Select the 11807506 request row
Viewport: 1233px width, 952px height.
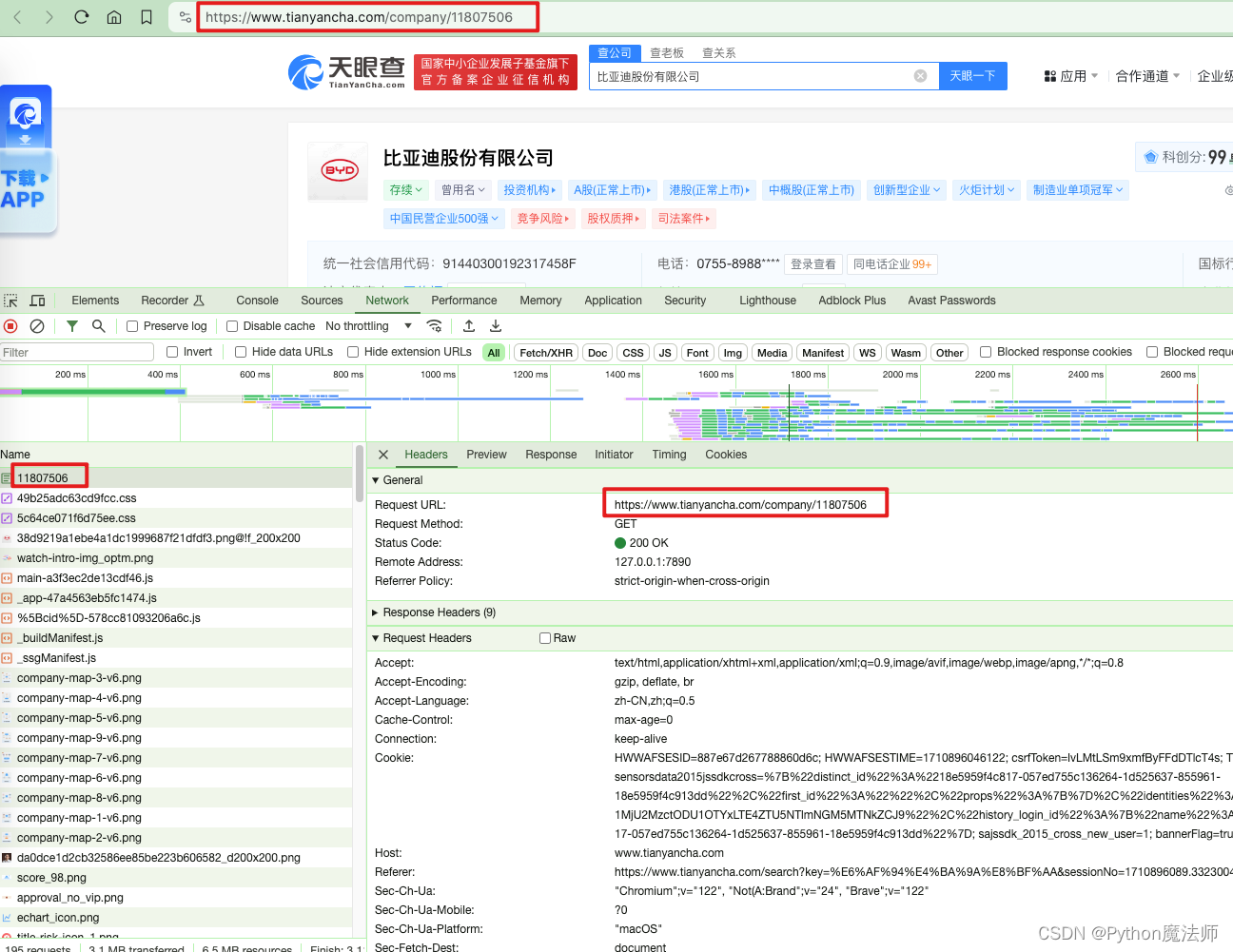click(x=176, y=478)
